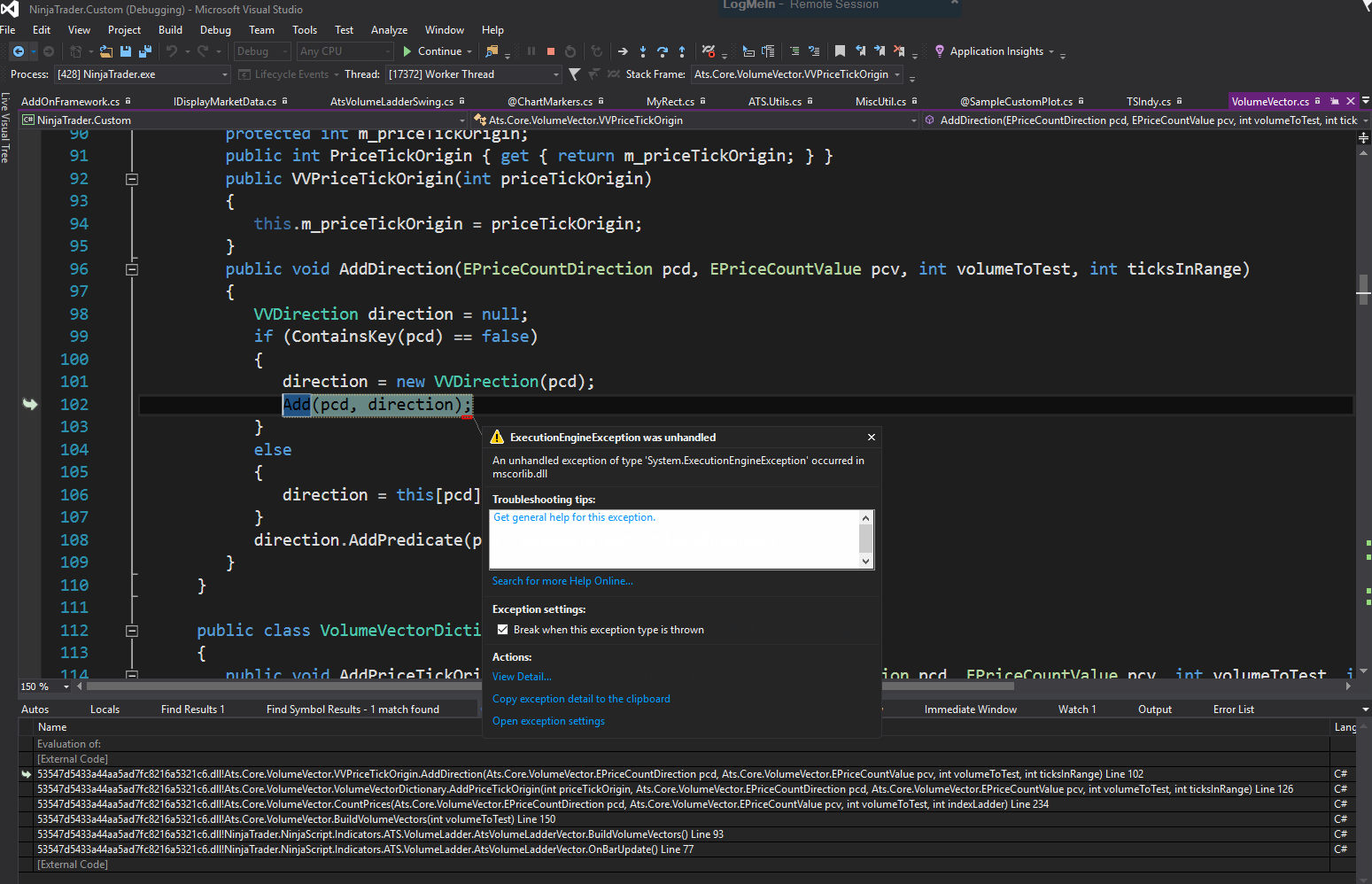Collapse the VolumeVectorDictionary class at line 112
Image resolution: width=1372 pixels, height=884 pixels.
(x=132, y=631)
